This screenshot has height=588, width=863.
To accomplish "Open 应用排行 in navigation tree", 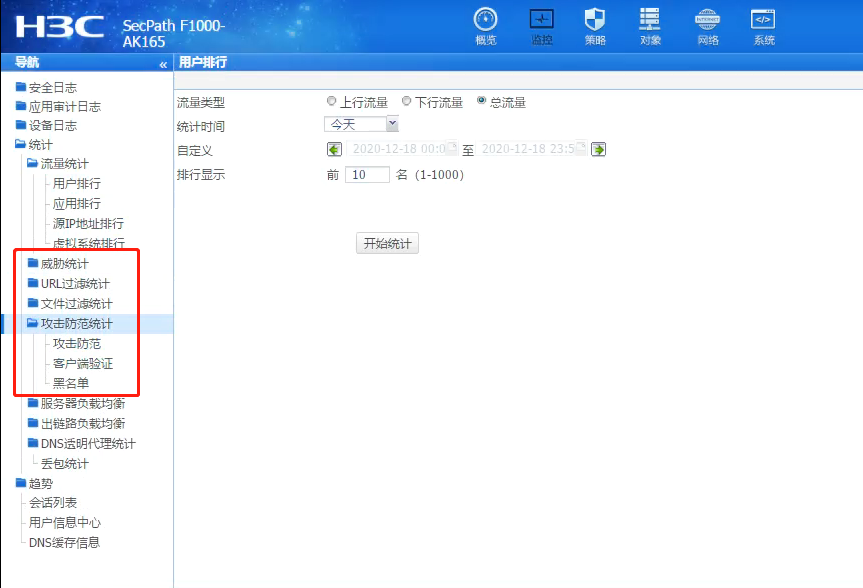I will (x=77, y=204).
